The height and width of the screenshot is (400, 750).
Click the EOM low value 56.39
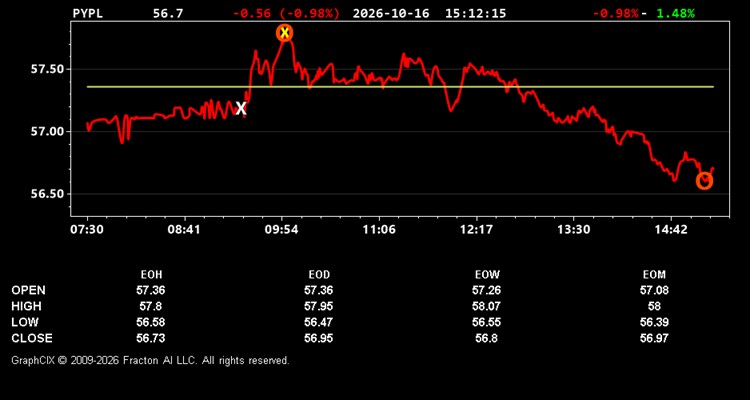coord(654,322)
